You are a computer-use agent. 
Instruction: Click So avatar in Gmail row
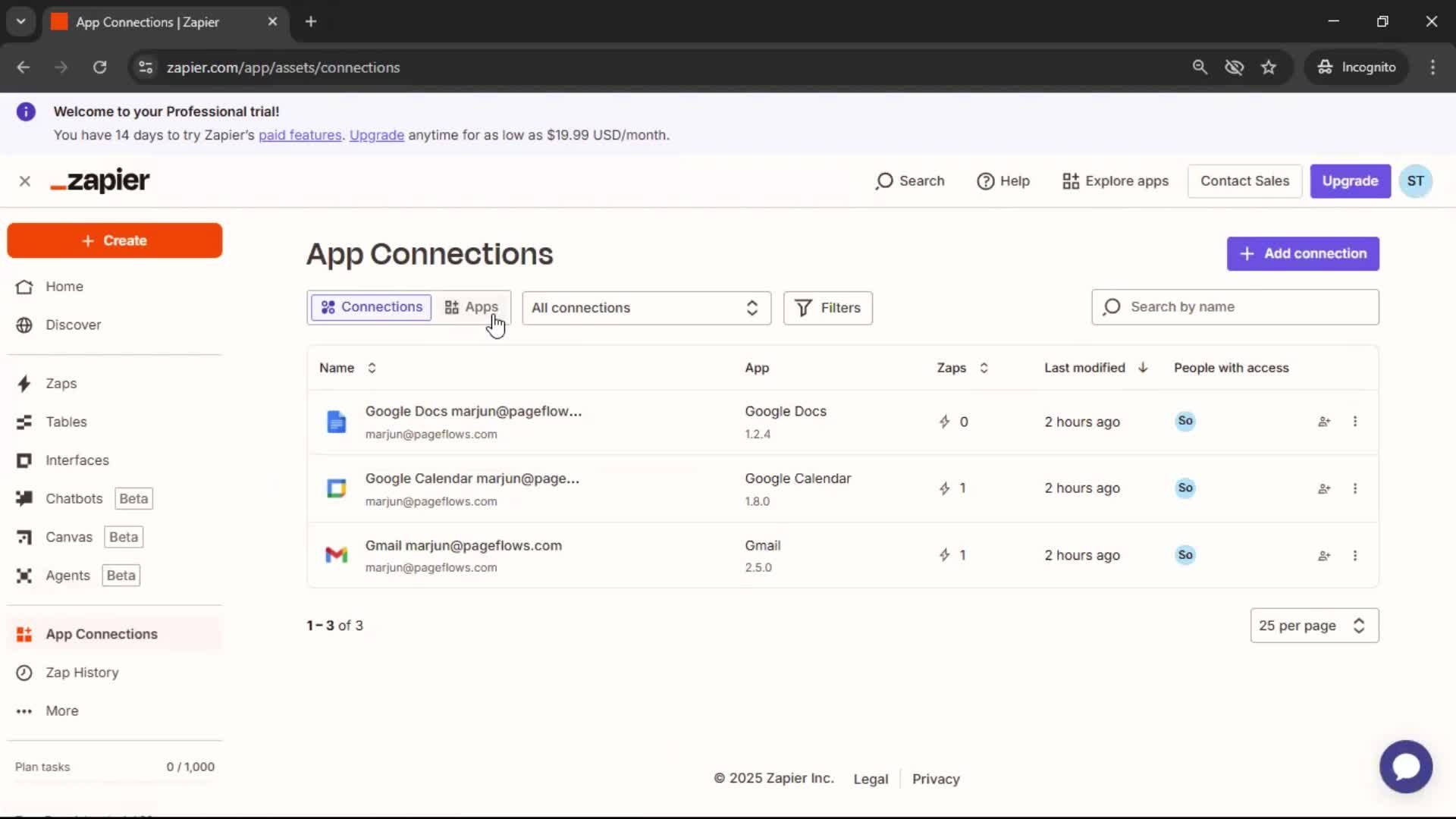tap(1185, 554)
